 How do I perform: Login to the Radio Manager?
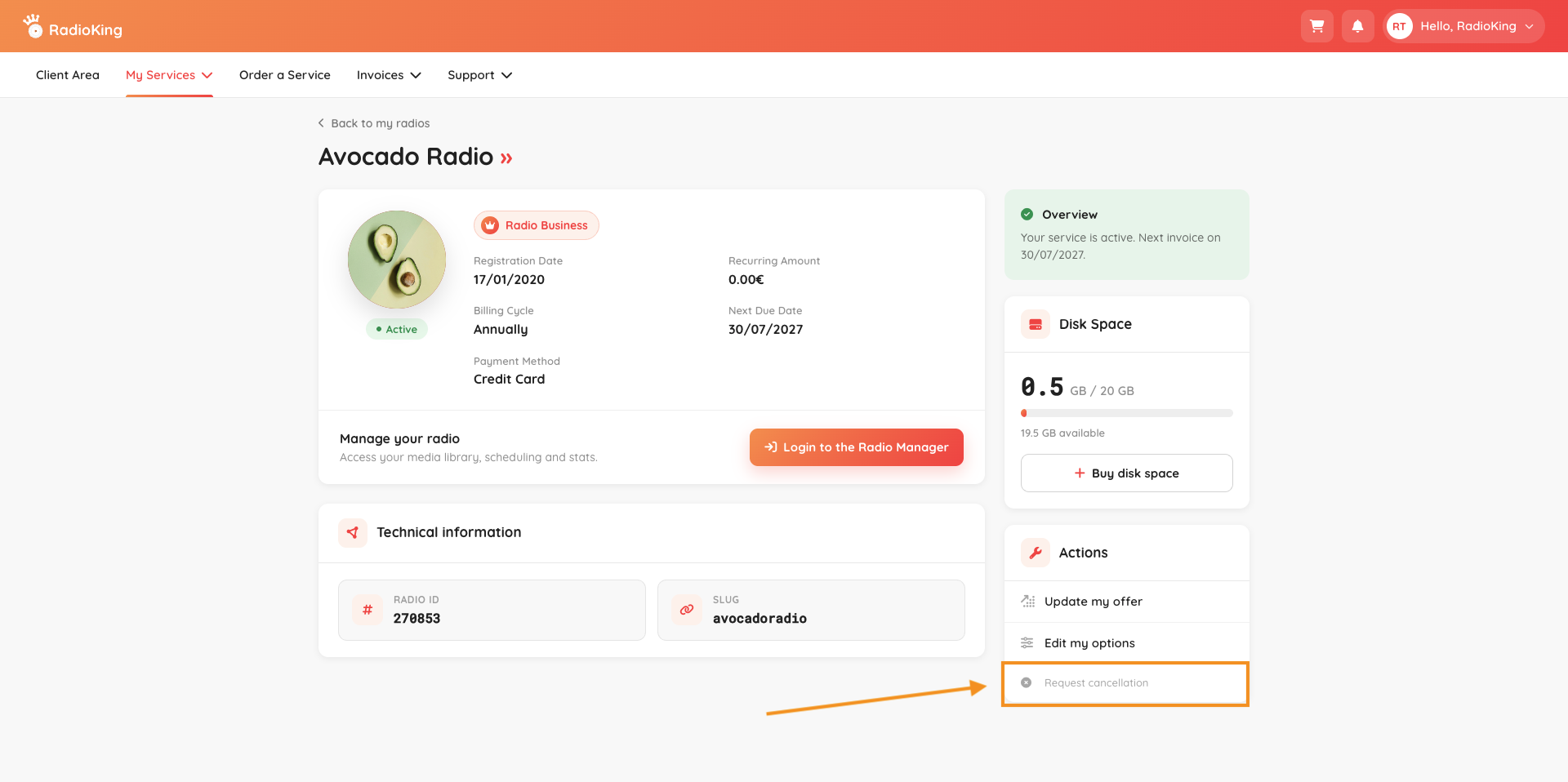pos(857,447)
